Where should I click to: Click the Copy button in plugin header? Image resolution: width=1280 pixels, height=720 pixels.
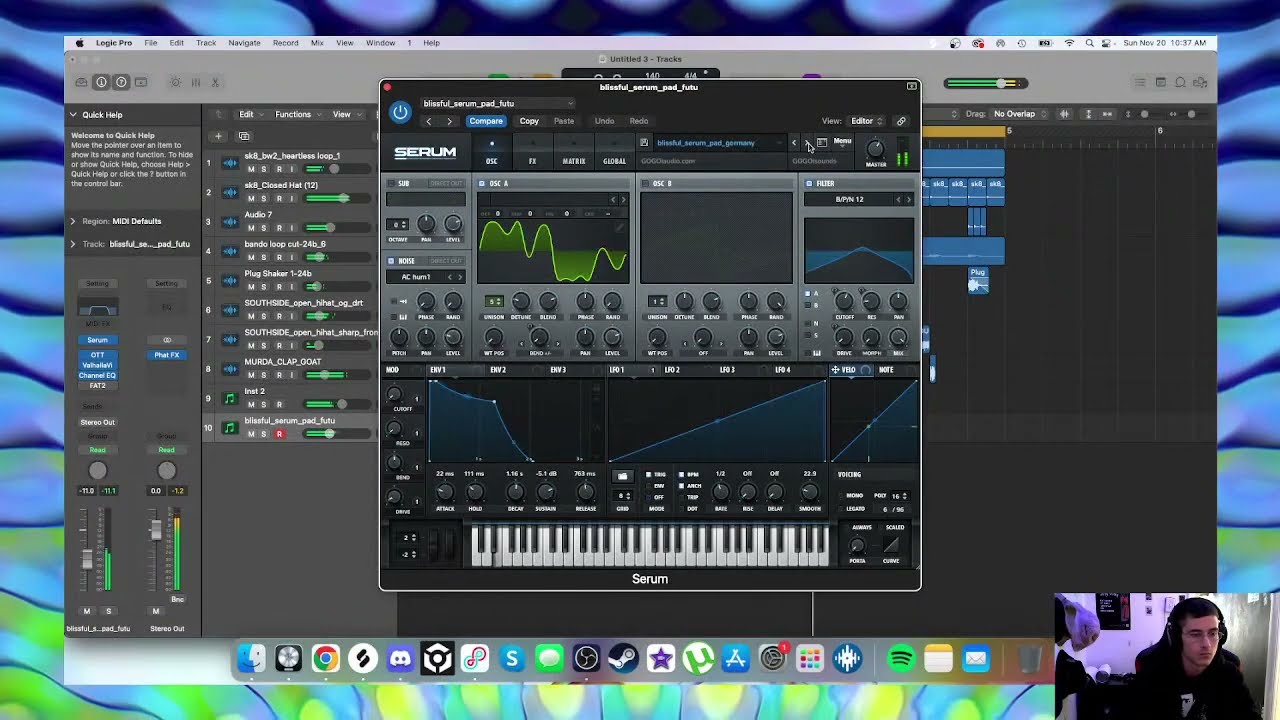pyautogui.click(x=529, y=121)
